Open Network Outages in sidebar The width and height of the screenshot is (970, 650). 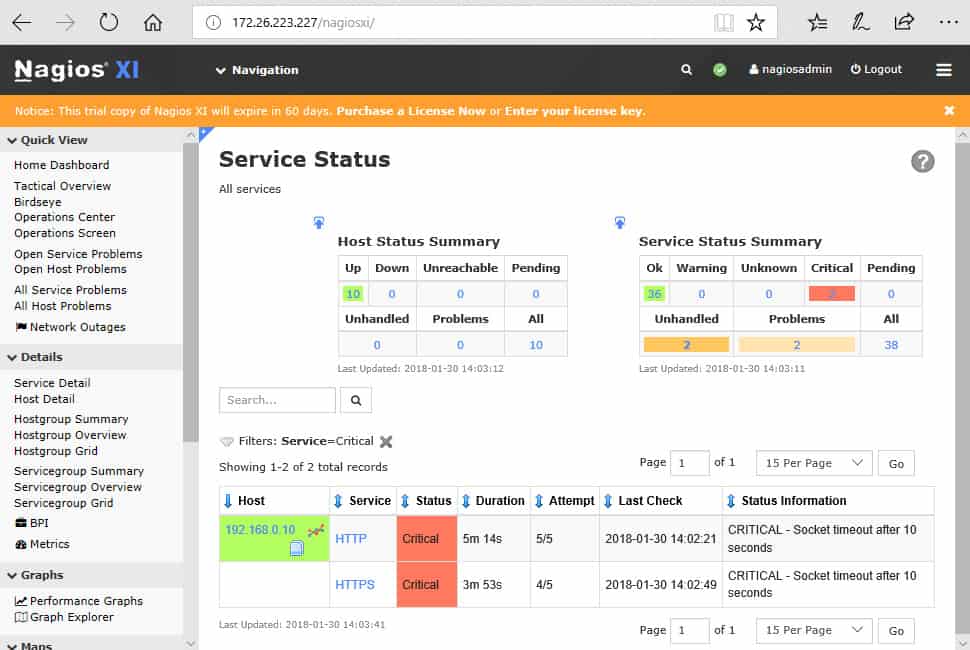70,327
